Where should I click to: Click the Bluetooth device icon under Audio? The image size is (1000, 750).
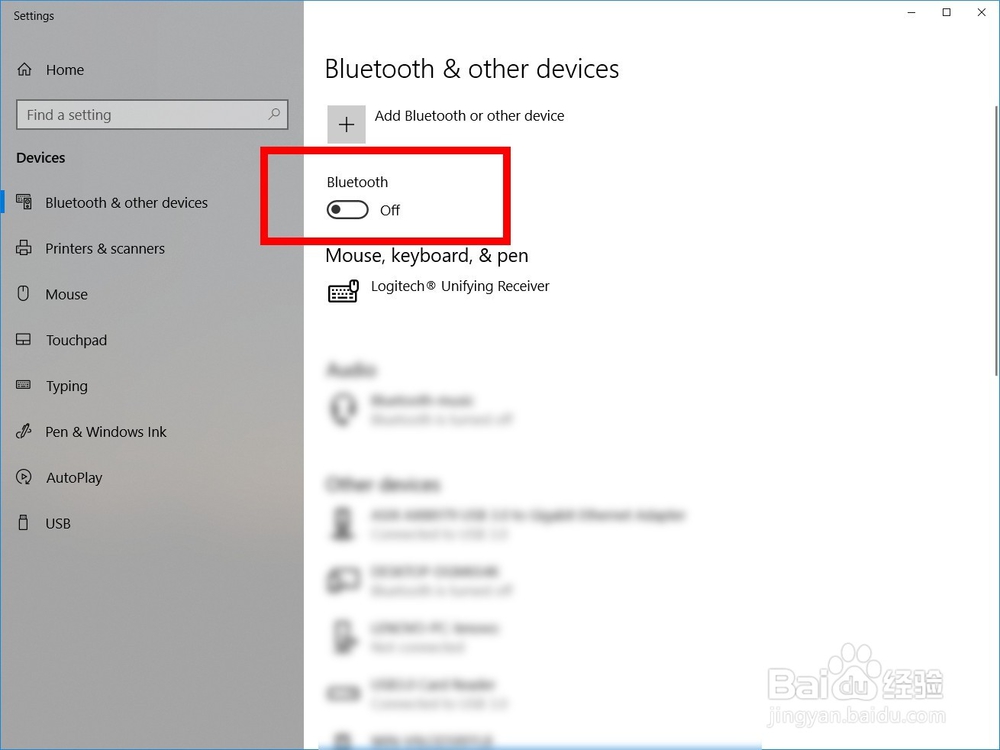pos(342,409)
